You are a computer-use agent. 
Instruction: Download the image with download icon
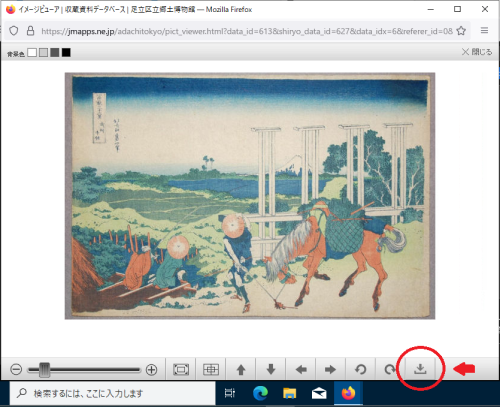click(420, 369)
